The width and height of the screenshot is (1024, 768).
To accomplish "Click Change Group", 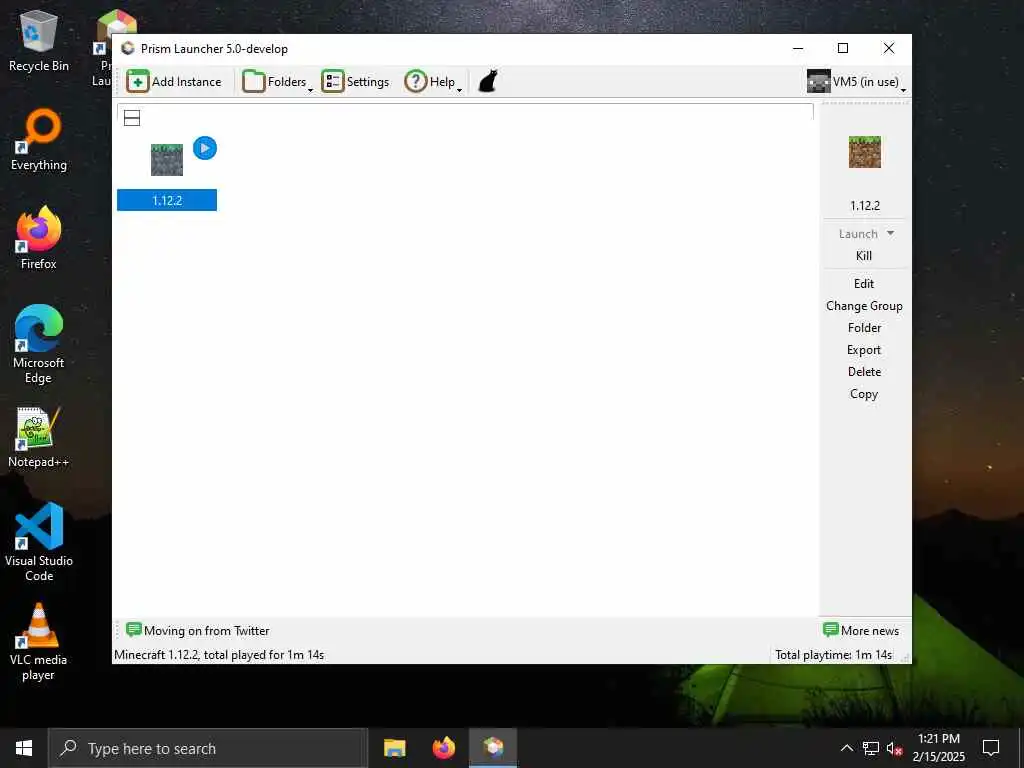I will (864, 306).
